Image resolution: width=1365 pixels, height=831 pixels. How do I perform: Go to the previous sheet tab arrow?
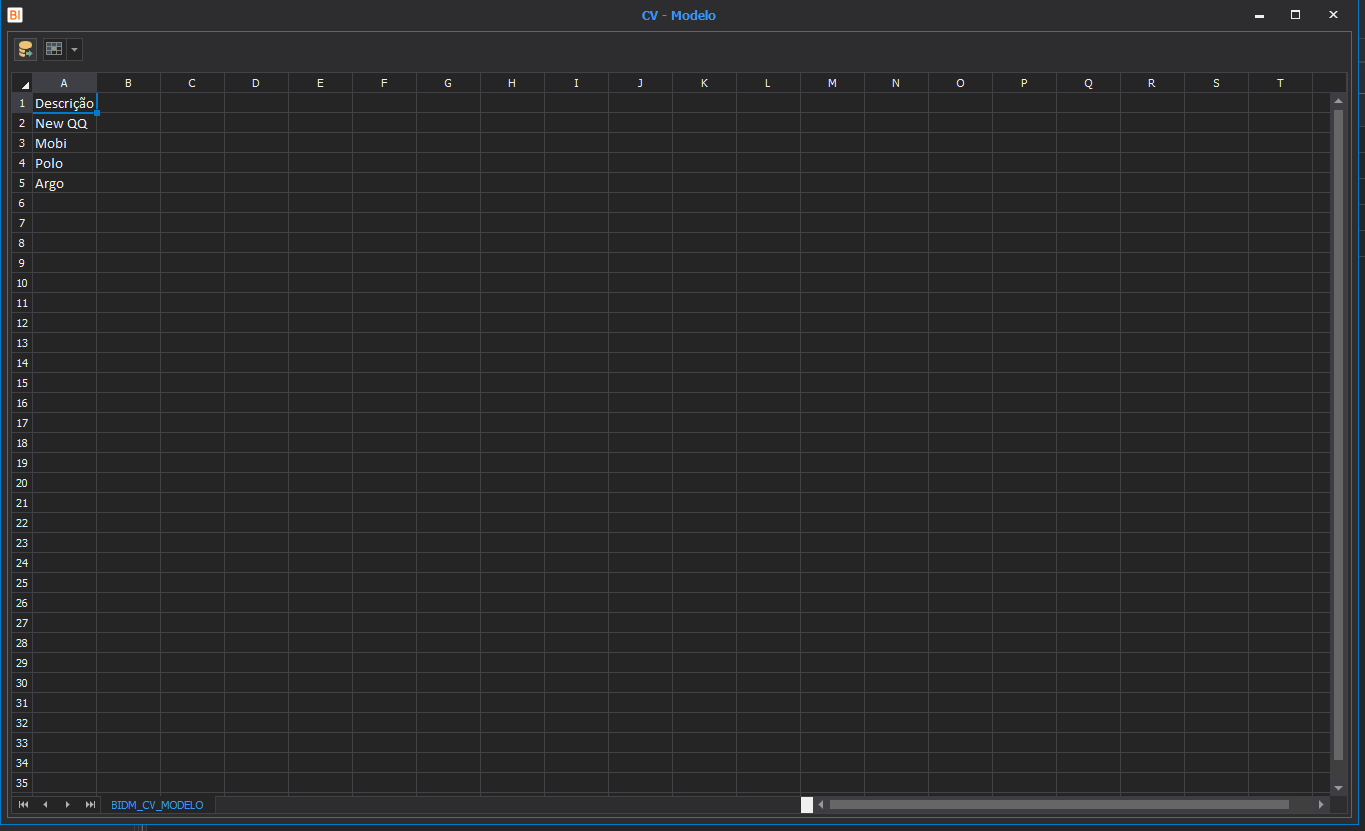pyautogui.click(x=45, y=805)
